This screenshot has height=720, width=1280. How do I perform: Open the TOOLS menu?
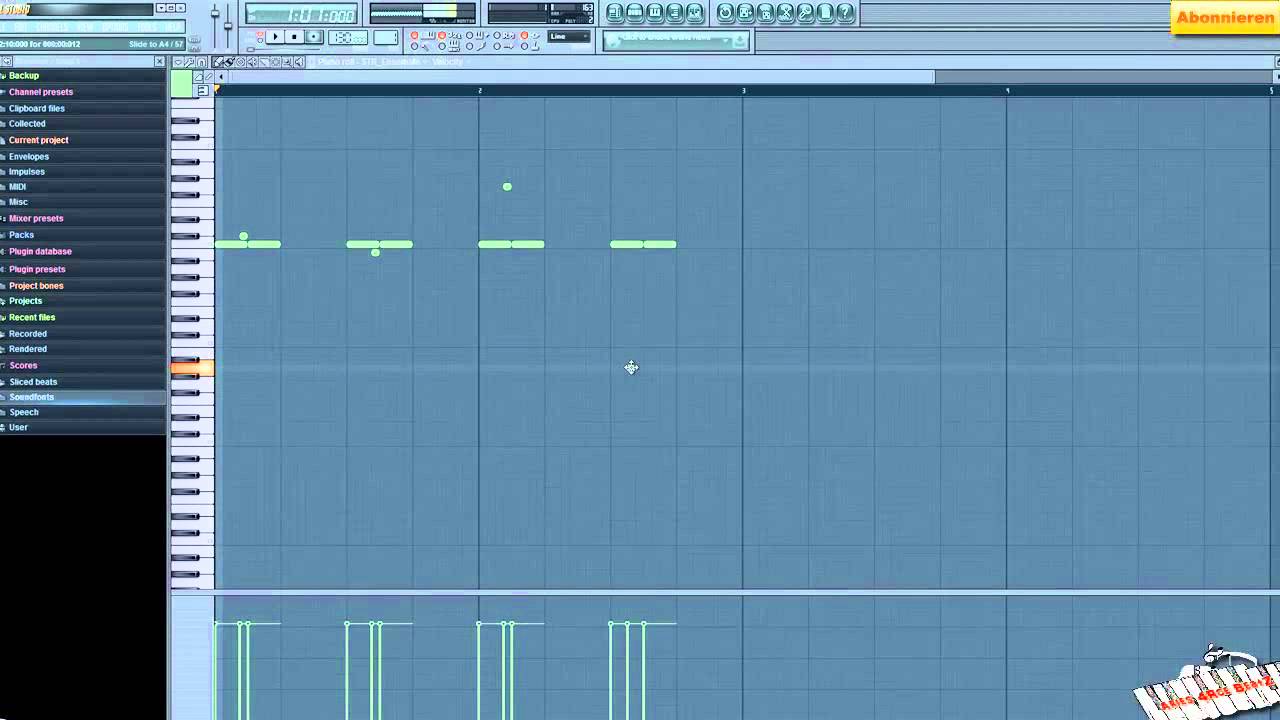147,27
